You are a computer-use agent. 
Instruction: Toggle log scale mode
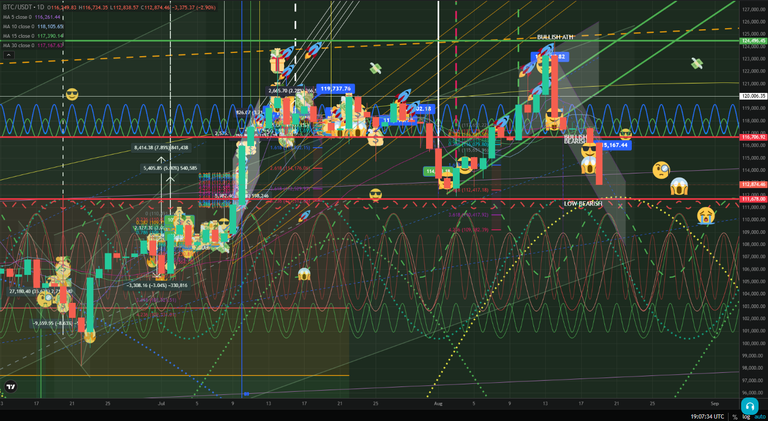tap(746, 417)
